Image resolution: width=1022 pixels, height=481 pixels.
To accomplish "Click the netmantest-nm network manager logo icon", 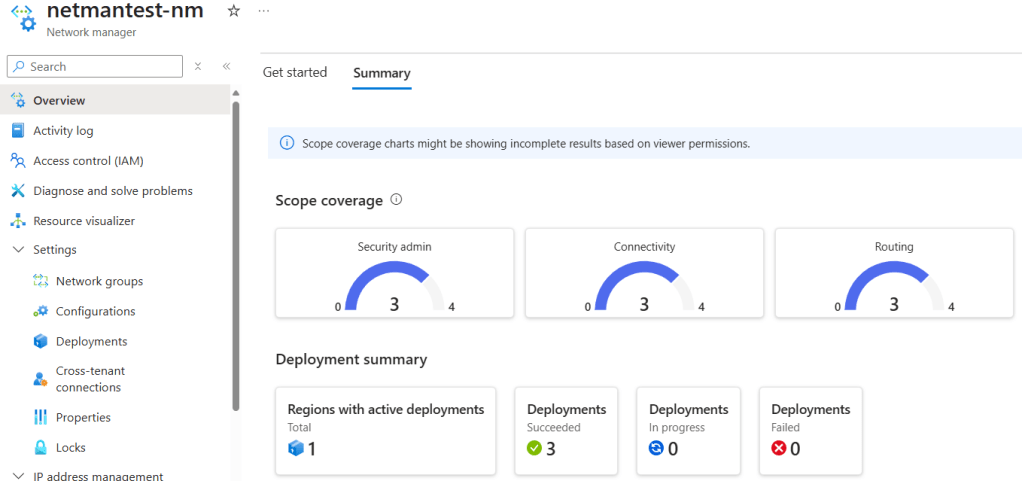I will click(x=24, y=16).
